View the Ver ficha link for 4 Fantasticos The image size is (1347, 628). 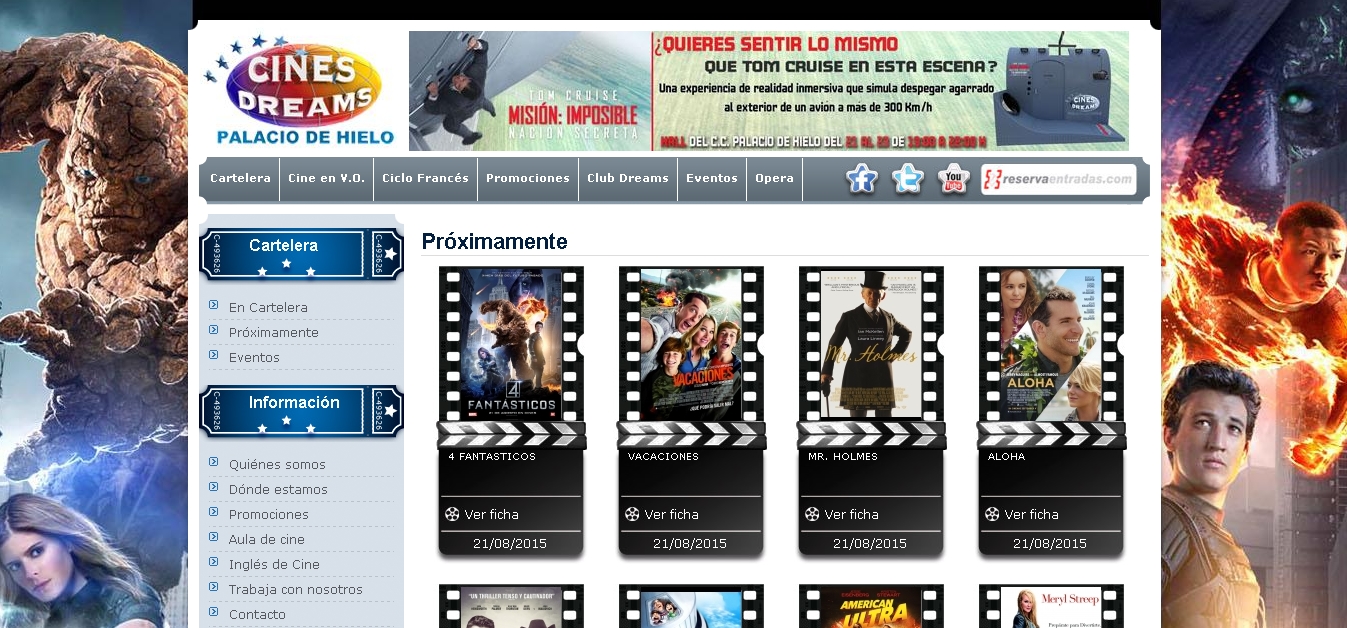[492, 514]
